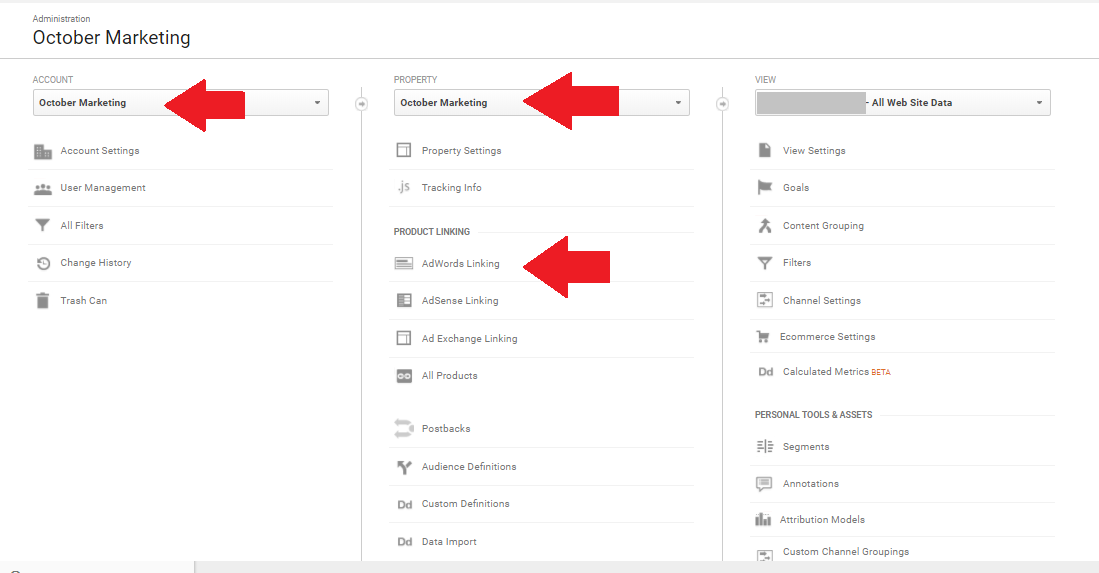
Task: Click the Postbacks arrows icon
Action: (x=404, y=428)
